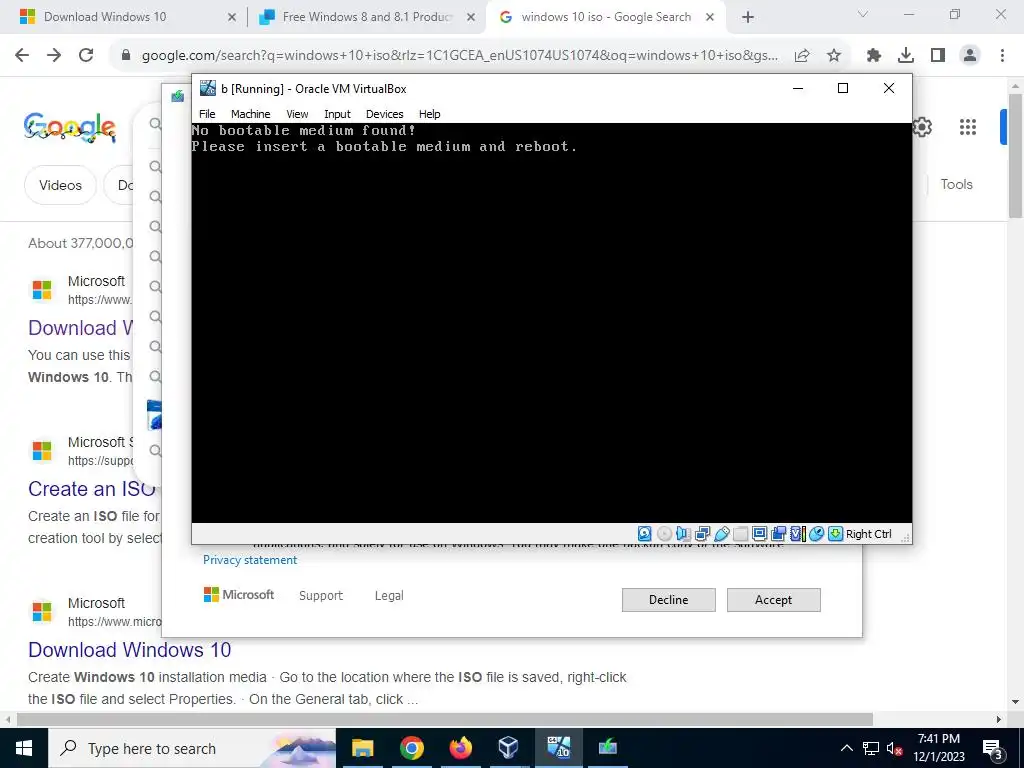Open the Devices menu in VirtualBox
Viewport: 1024px width, 768px height.
(385, 114)
